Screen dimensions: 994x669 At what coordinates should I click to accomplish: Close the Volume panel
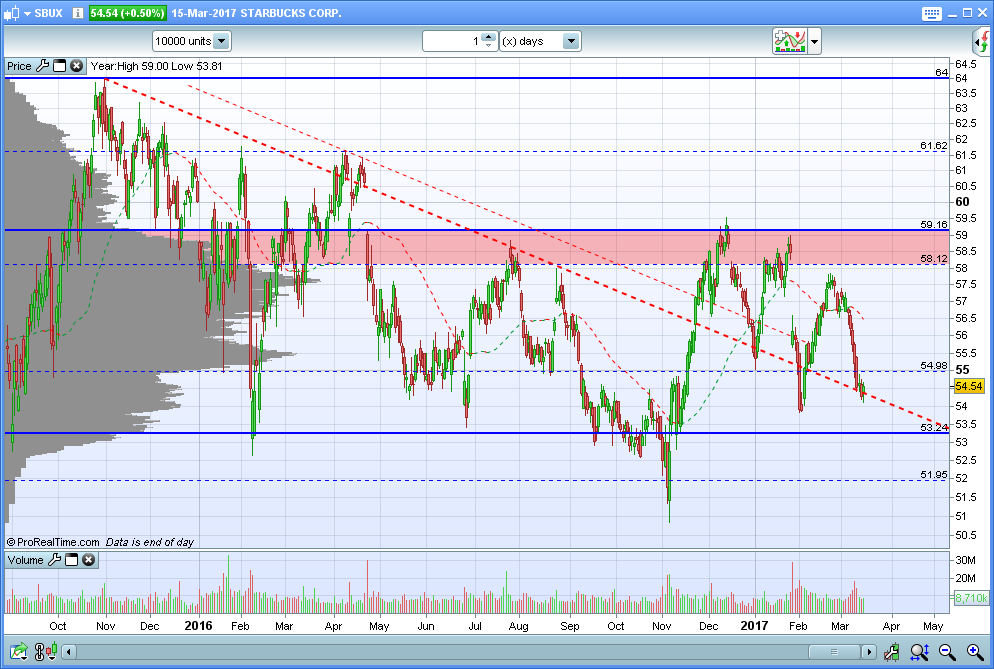[x=88, y=560]
